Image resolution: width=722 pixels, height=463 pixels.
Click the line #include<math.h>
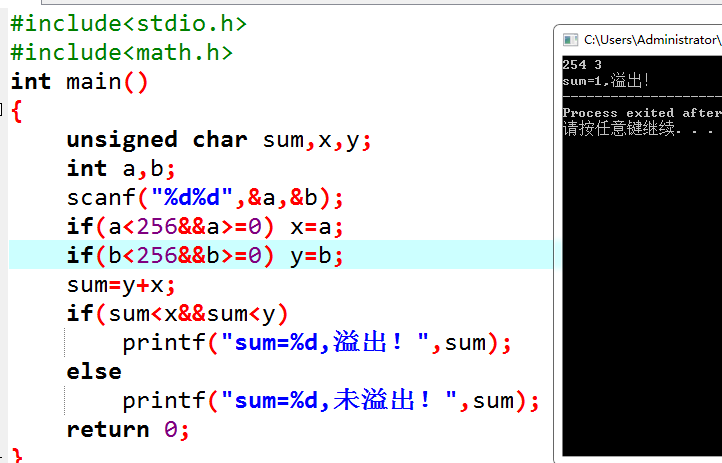[122, 52]
